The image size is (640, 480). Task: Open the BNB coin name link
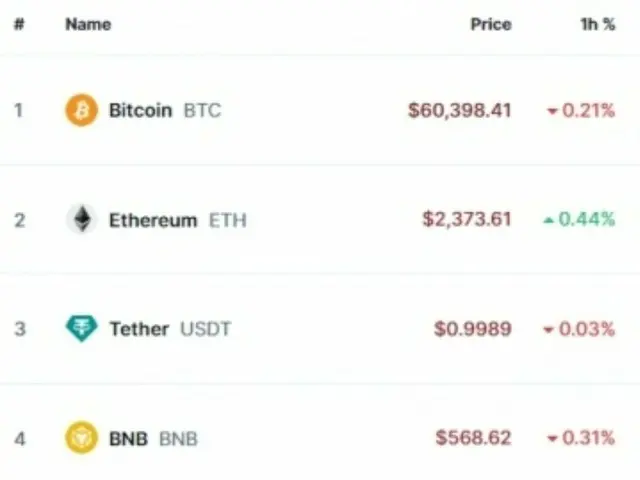coord(128,439)
